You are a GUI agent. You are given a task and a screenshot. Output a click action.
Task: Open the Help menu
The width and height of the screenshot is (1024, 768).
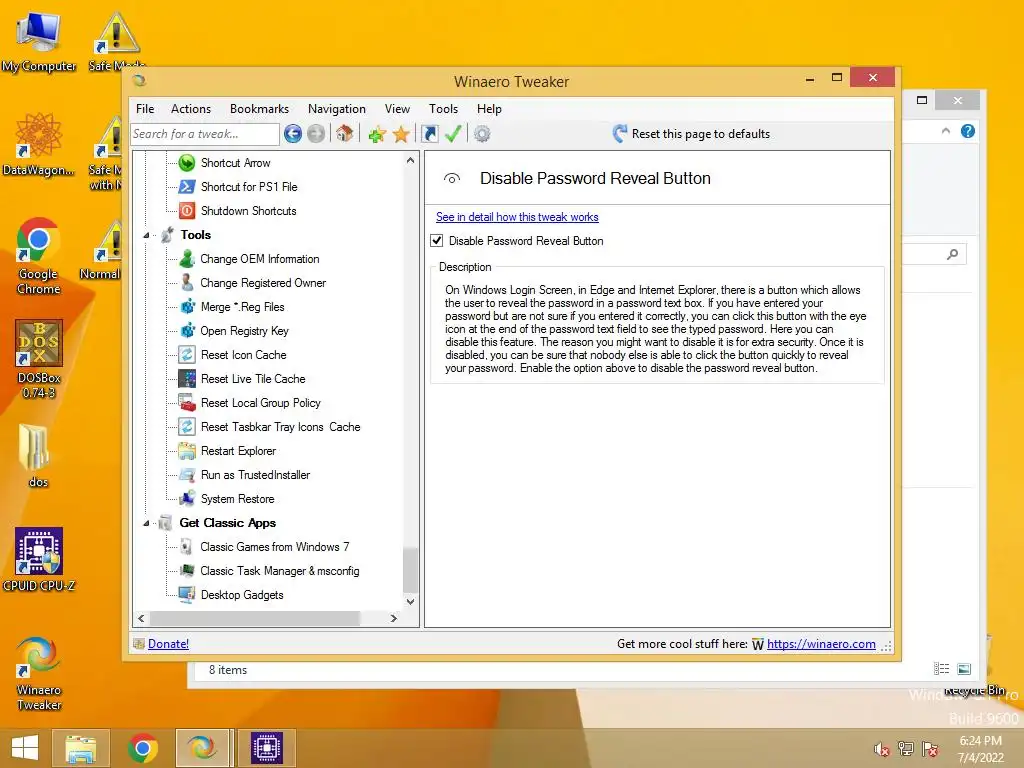point(489,109)
